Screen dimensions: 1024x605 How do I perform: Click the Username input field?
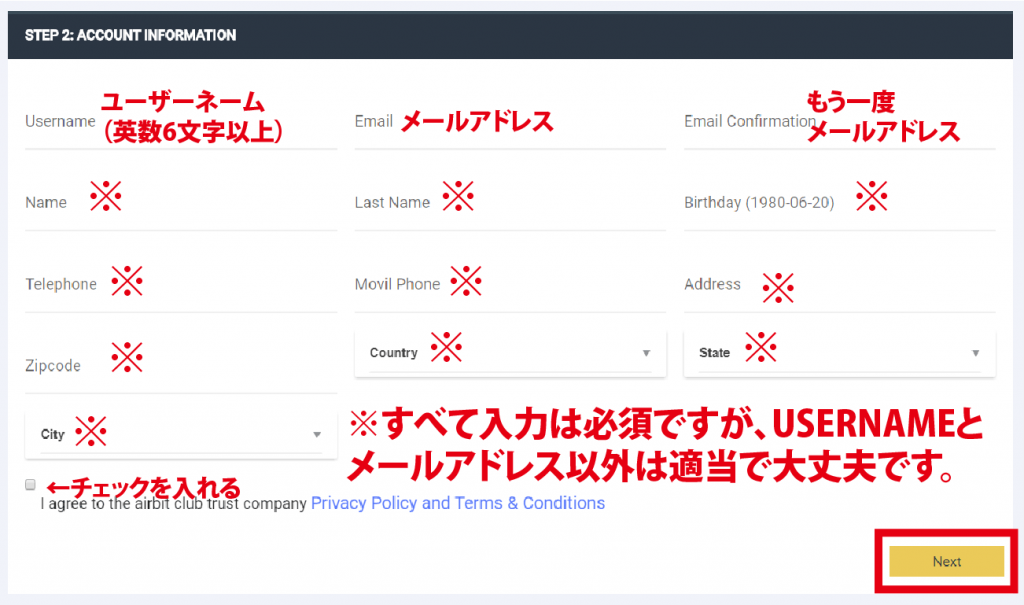click(181, 122)
